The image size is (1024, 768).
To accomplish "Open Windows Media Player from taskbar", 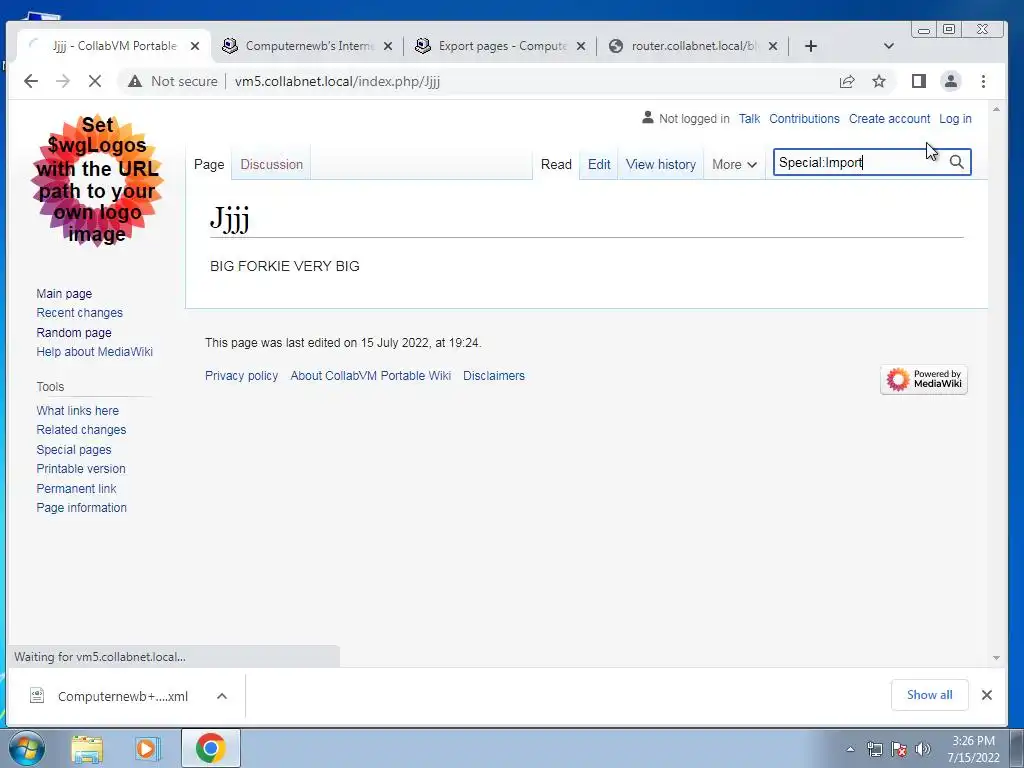I will click(148, 748).
